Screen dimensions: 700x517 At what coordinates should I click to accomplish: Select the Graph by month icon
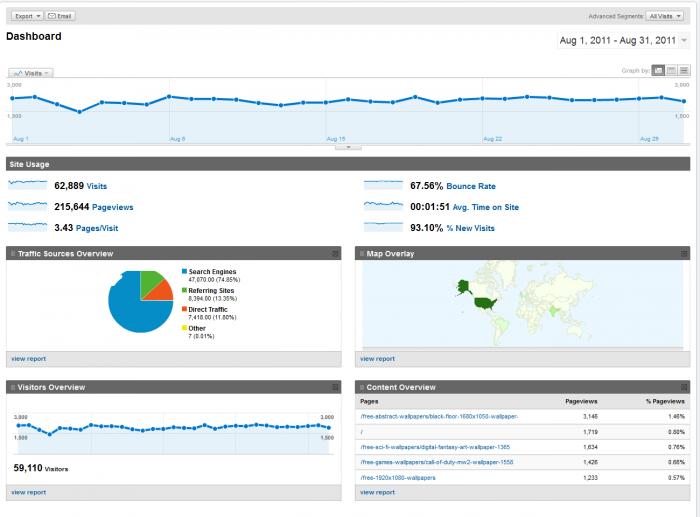684,71
